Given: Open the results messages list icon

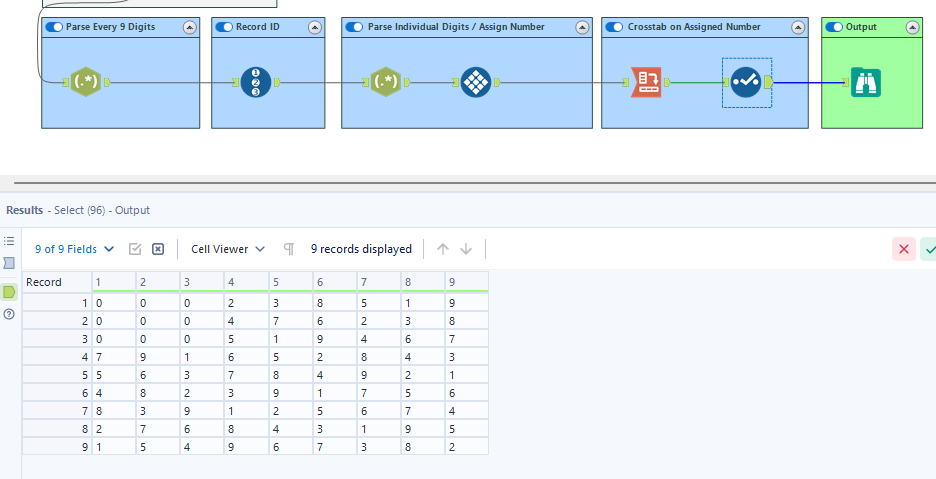Looking at the screenshot, I should (x=9, y=241).
